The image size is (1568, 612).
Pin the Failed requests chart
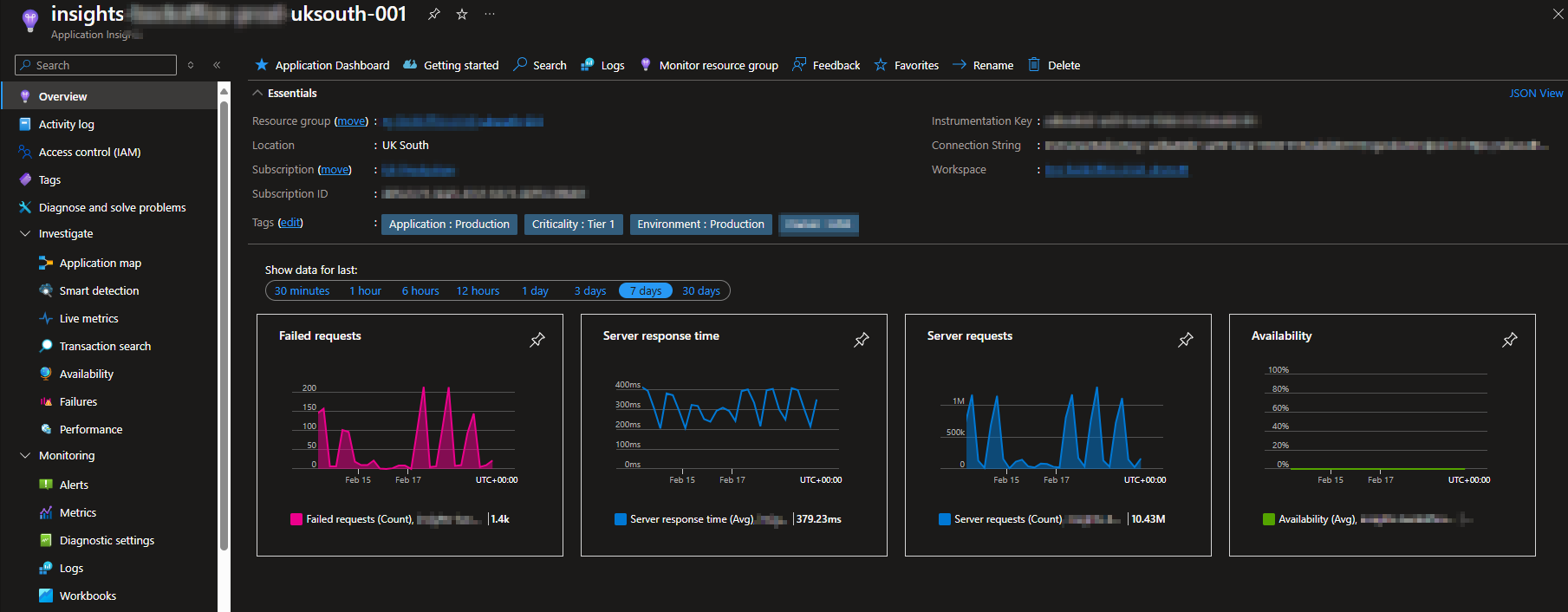[x=537, y=340]
